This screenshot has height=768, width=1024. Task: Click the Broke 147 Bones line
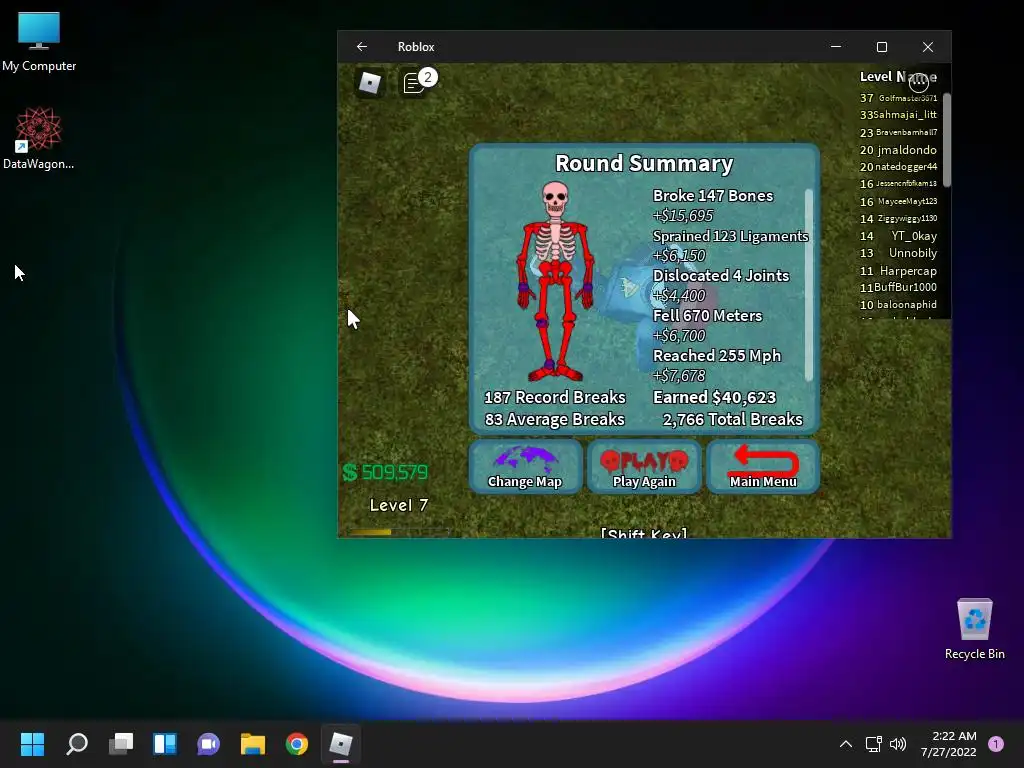[x=713, y=195]
